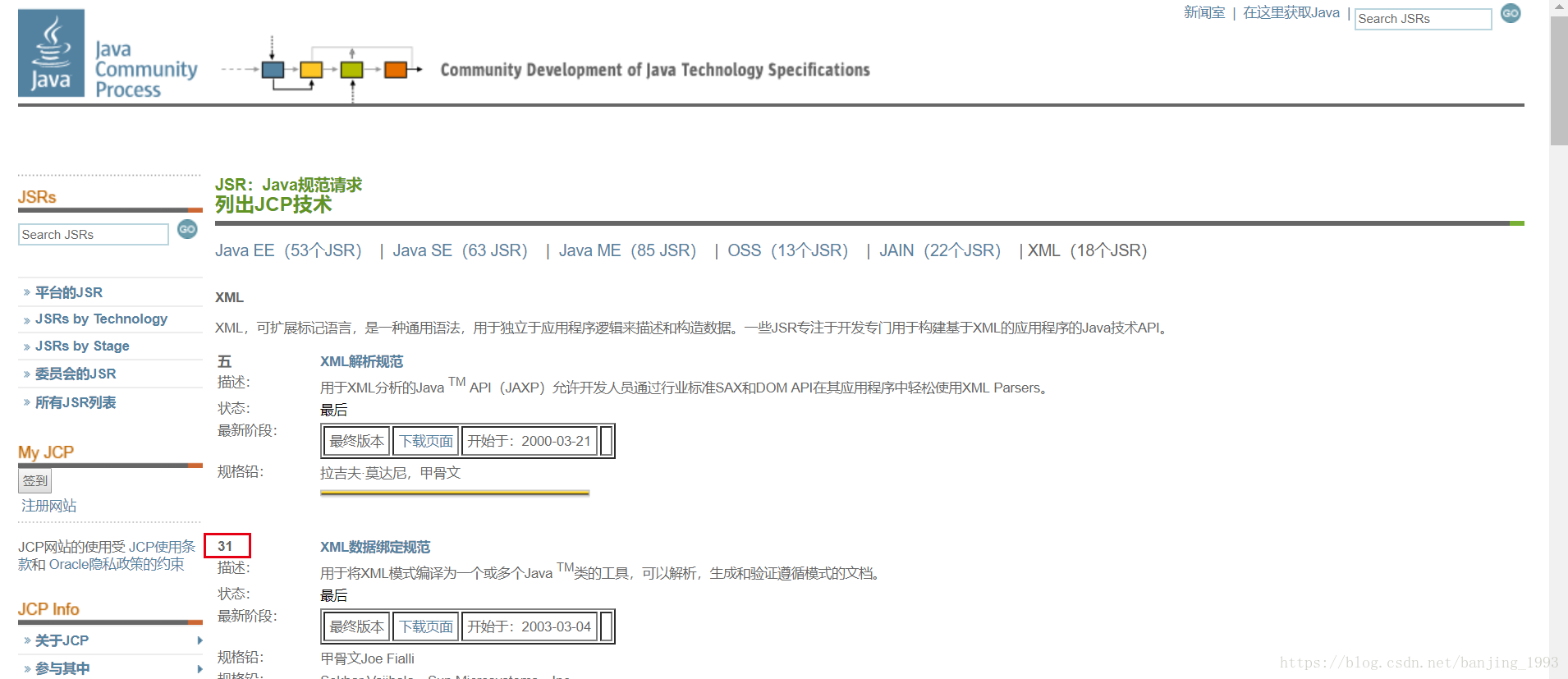Screen dimensions: 1568x679
Task: Open the XML数据绑定规范 JSR link
Action: 375,547
